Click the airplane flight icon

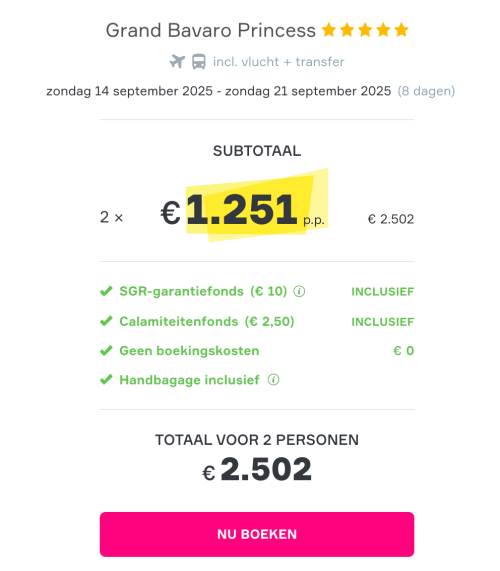pos(177,62)
